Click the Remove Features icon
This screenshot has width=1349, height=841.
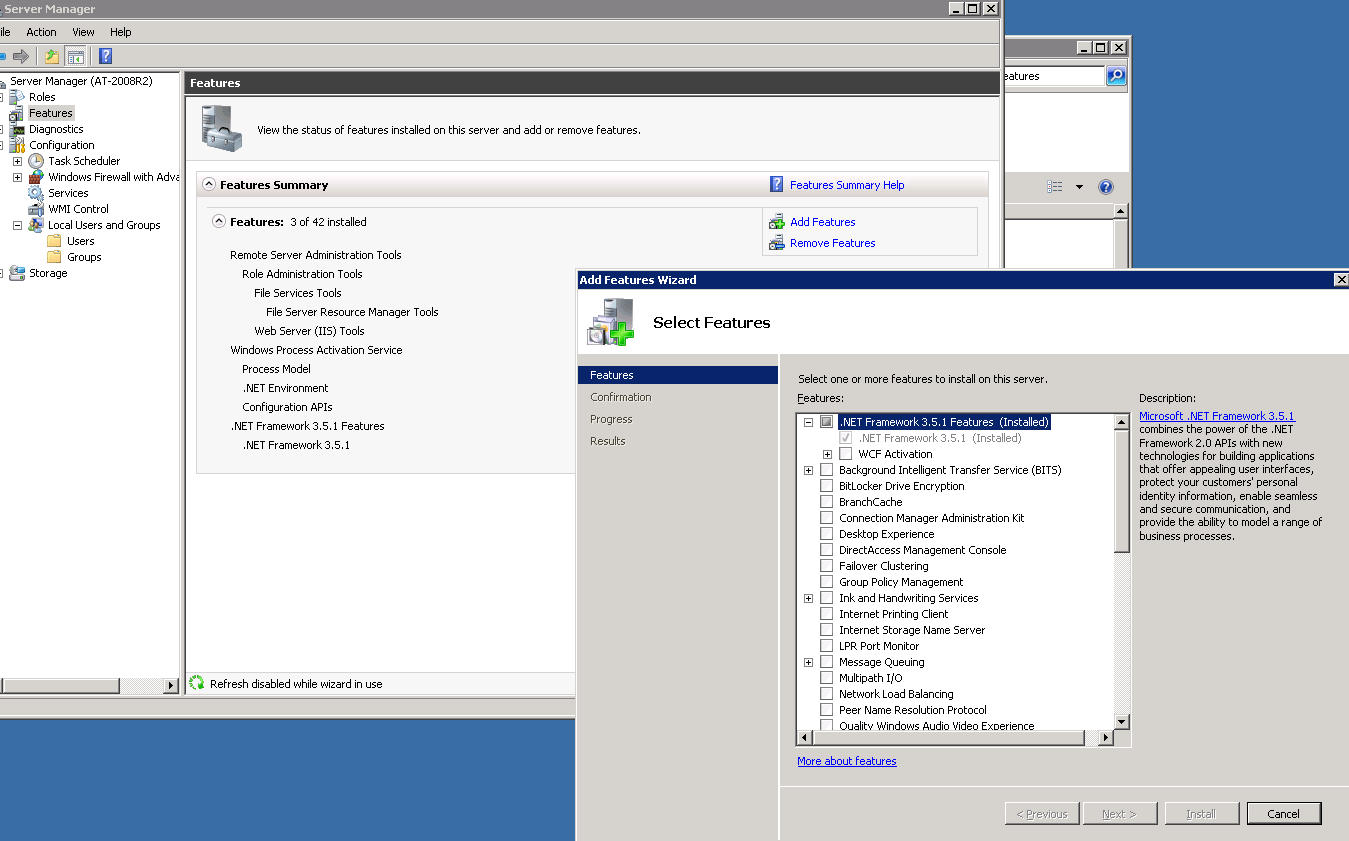tap(777, 243)
